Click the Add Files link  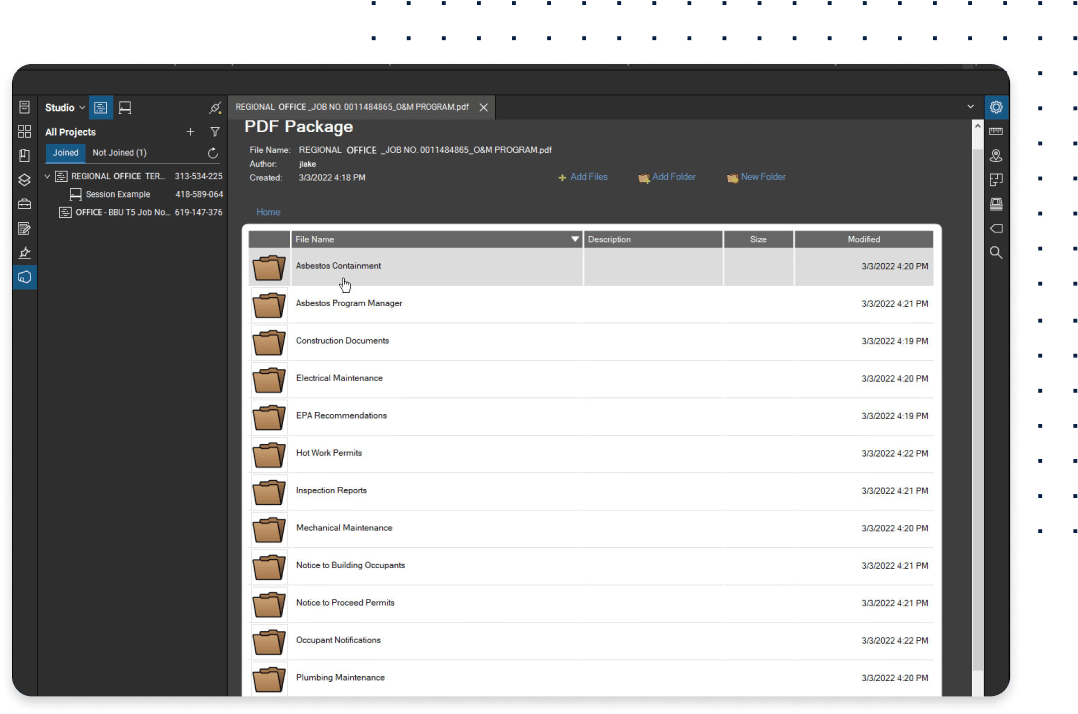coord(583,177)
